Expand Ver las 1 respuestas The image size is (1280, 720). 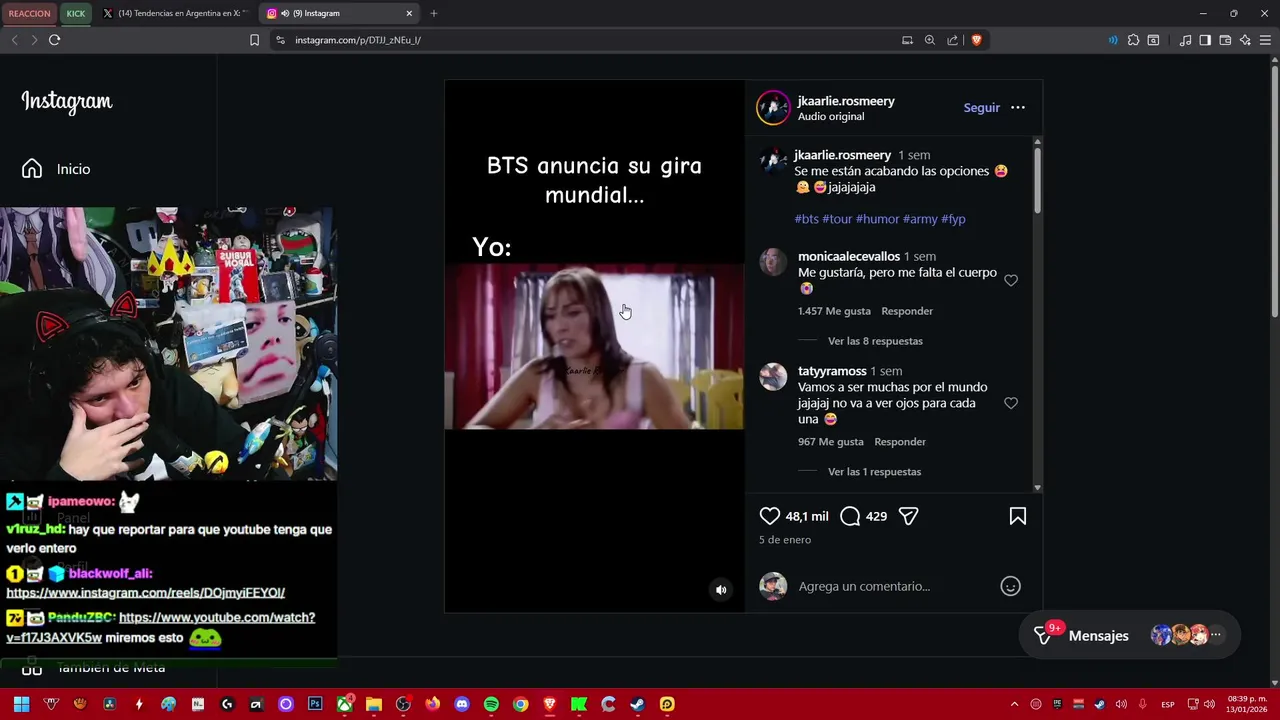(x=874, y=472)
